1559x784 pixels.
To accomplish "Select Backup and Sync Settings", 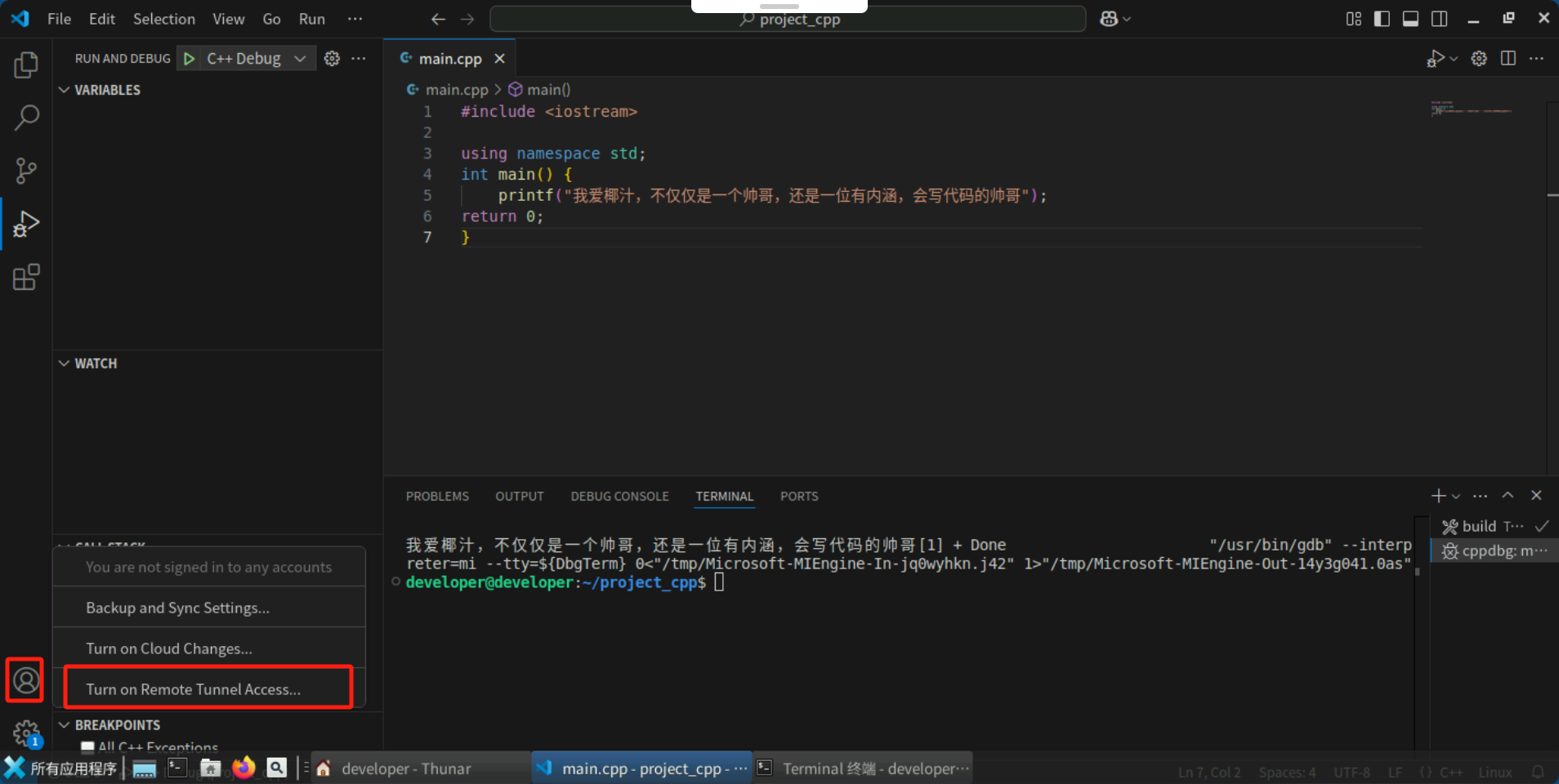I will pos(178,608).
